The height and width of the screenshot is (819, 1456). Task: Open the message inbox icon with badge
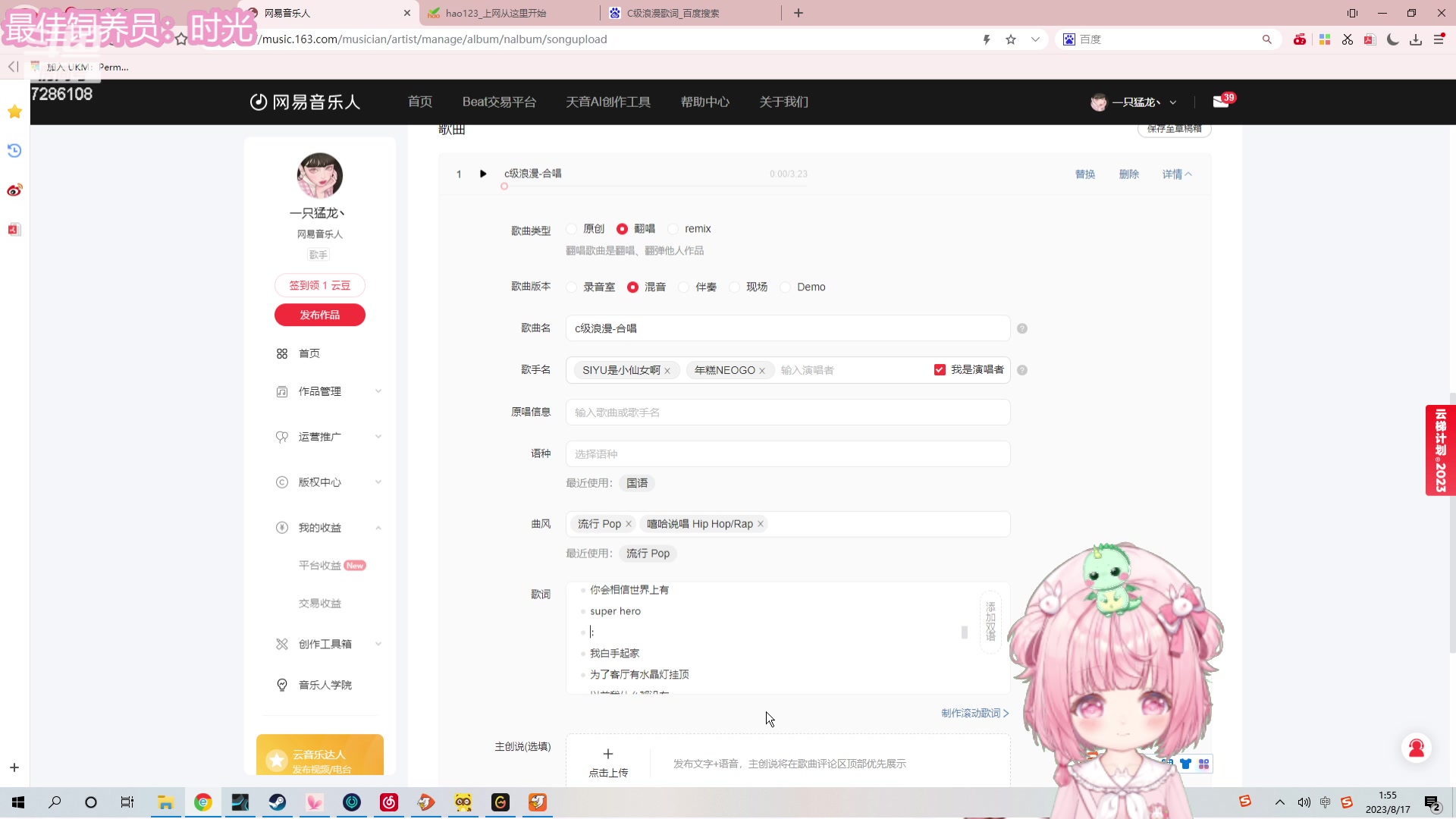click(x=1221, y=102)
